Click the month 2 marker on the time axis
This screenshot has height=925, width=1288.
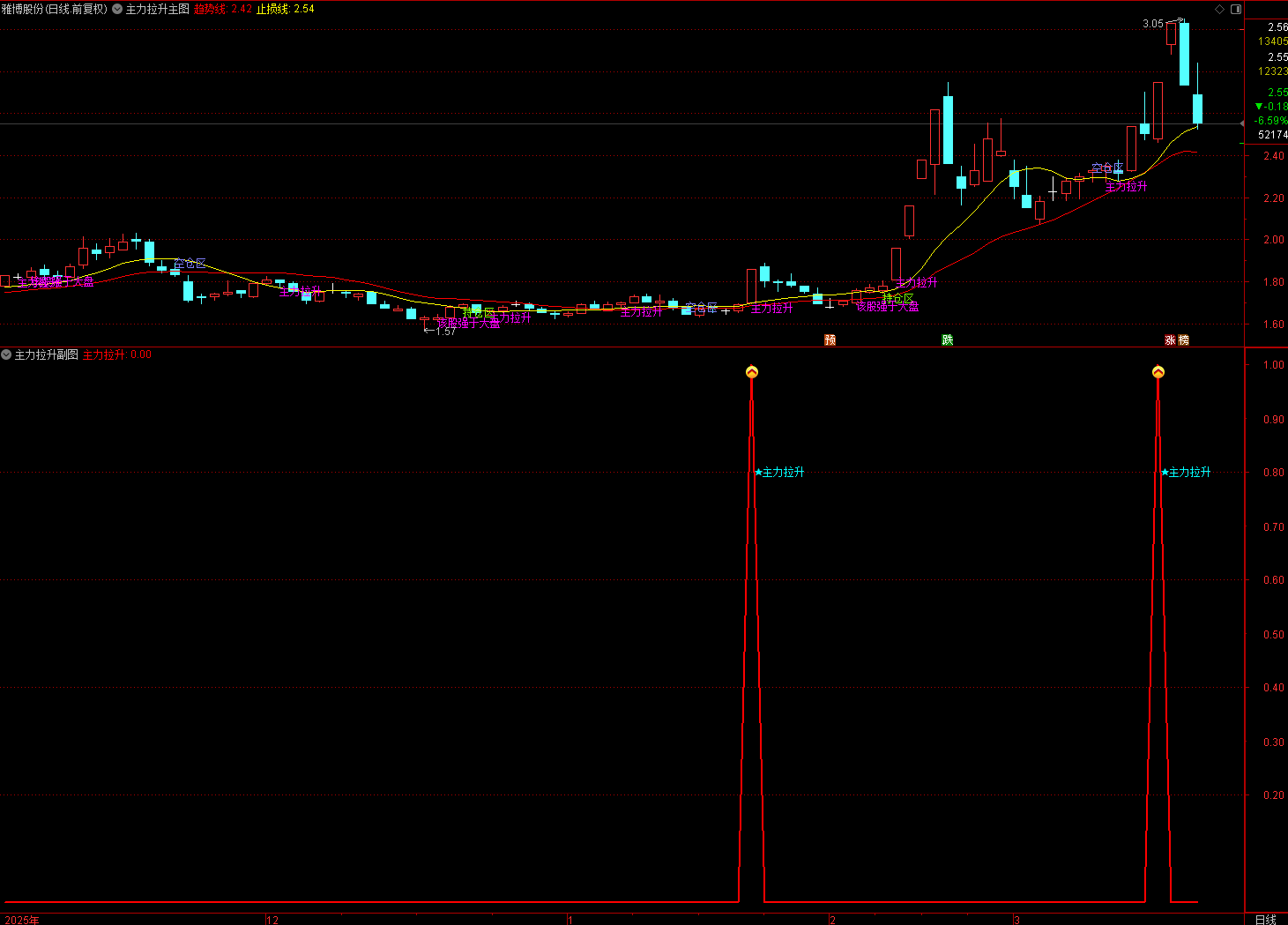click(x=832, y=920)
